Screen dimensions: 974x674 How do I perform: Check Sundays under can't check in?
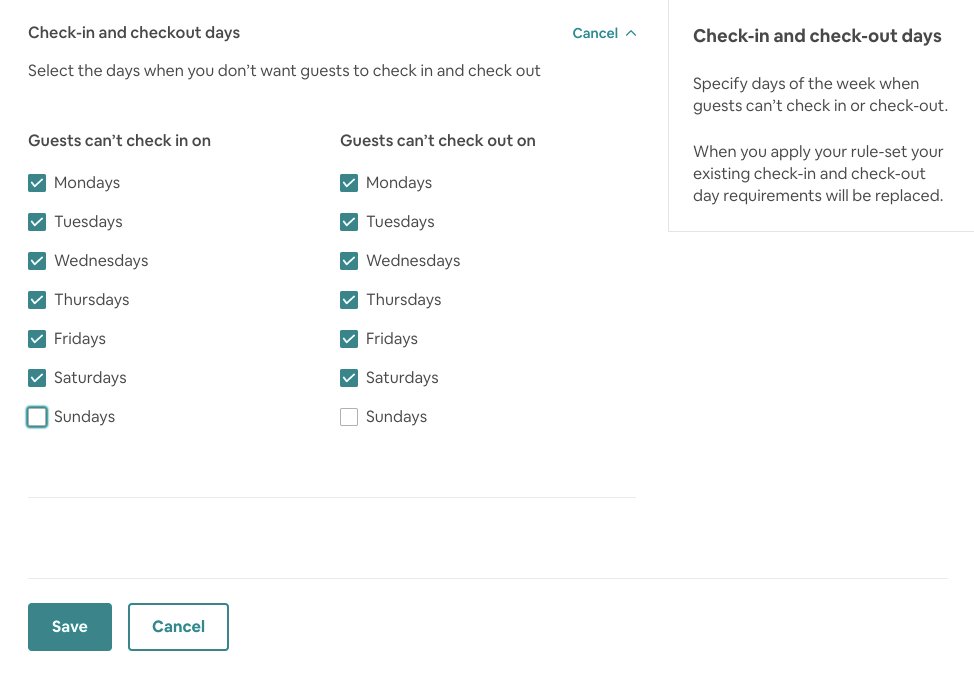click(x=37, y=417)
